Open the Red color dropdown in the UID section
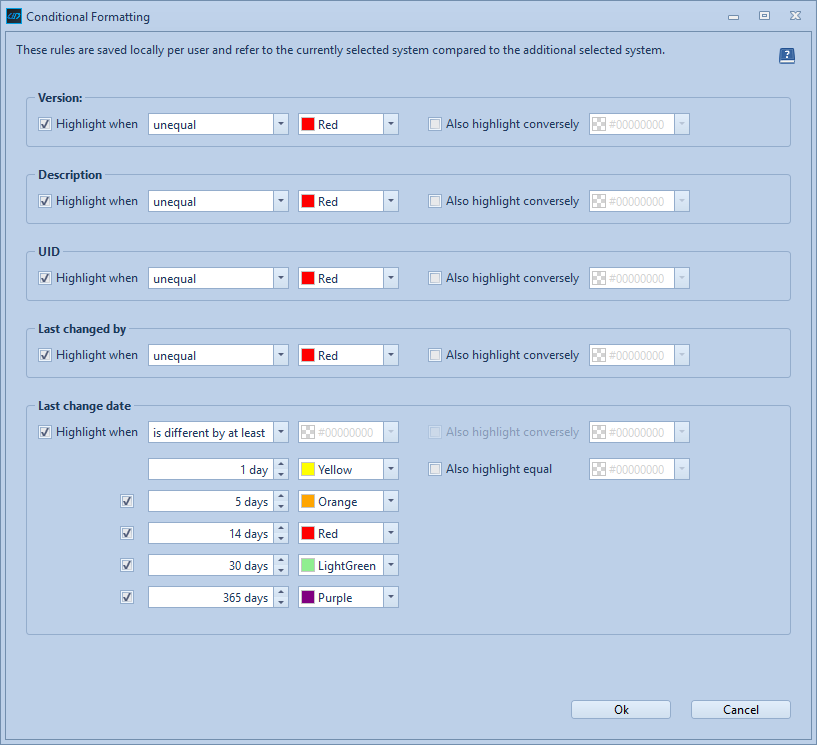Image resolution: width=817 pixels, height=745 pixels. [390, 278]
